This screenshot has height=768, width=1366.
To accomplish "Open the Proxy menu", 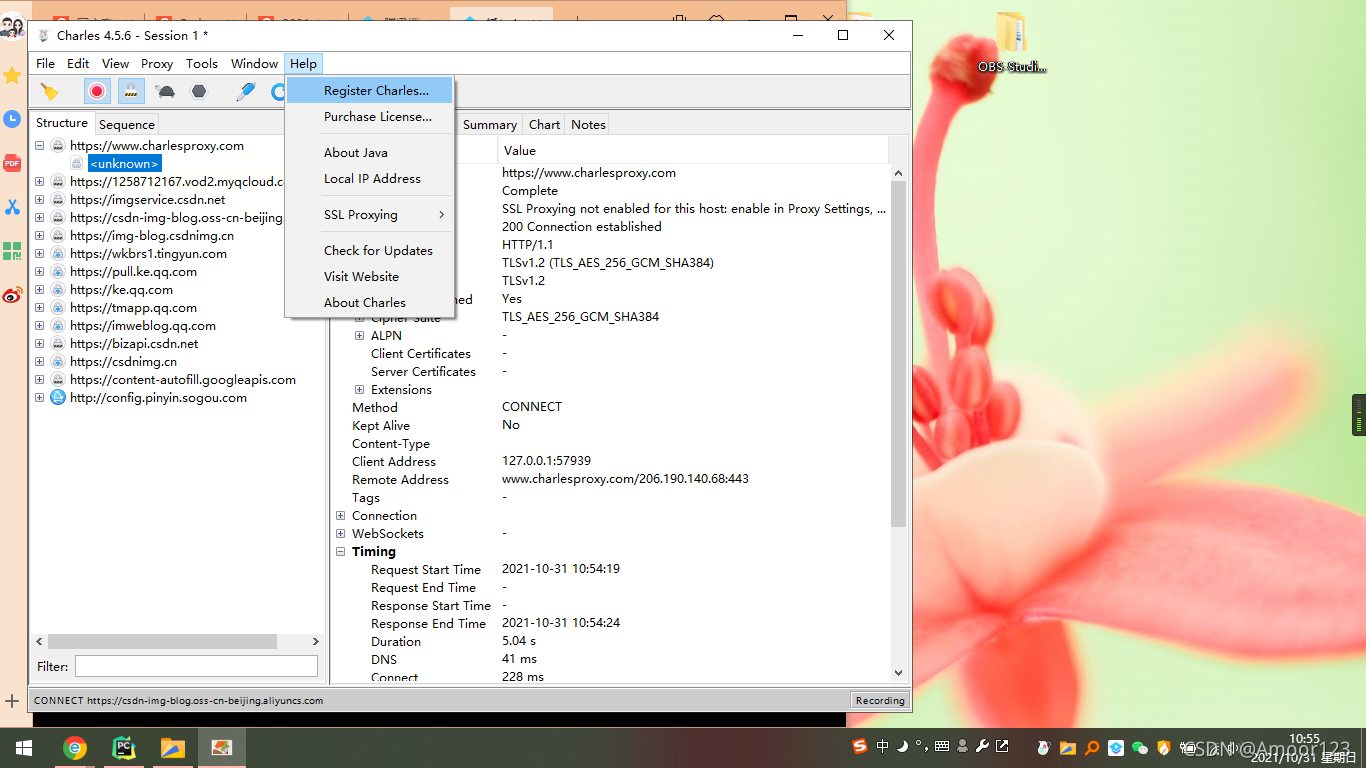I will [157, 63].
